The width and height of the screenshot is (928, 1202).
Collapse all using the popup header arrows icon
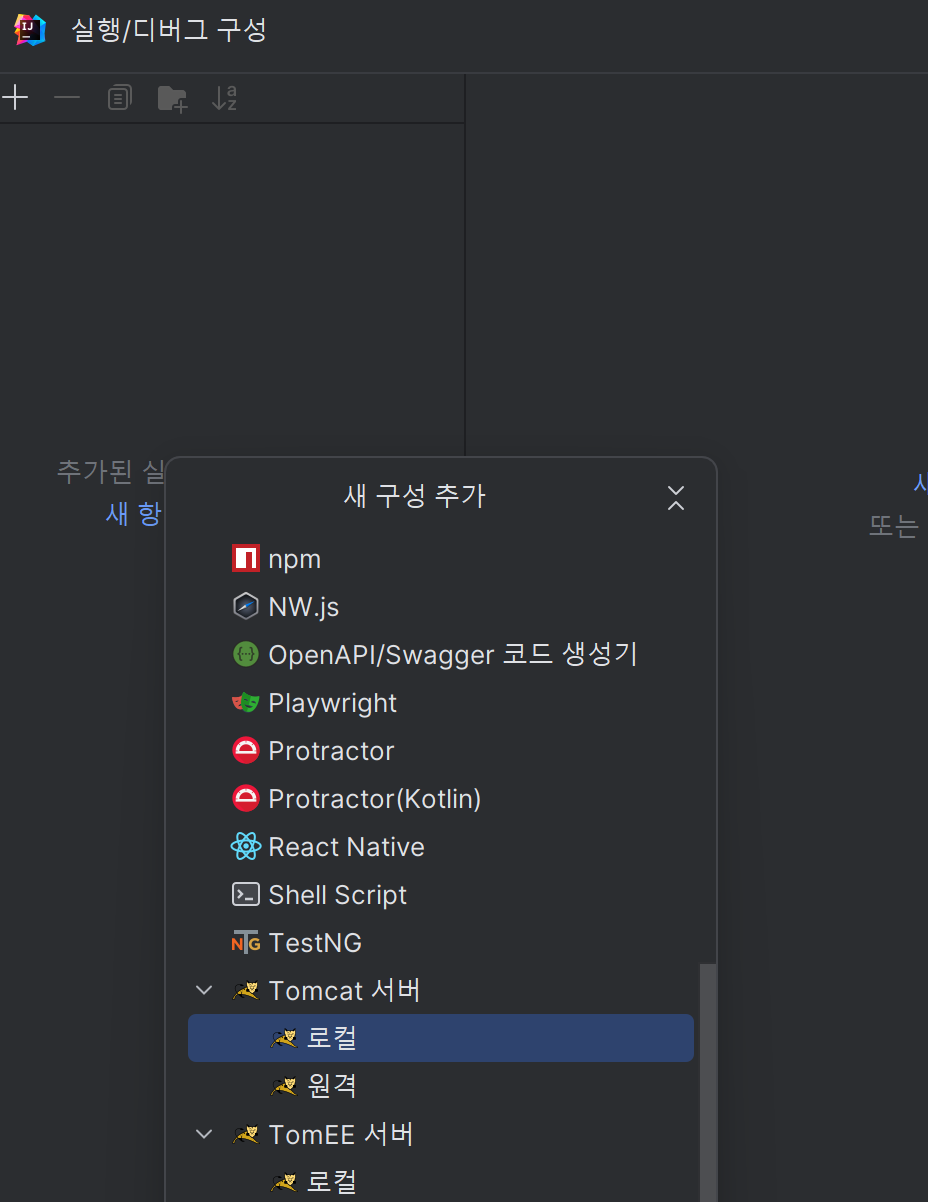coord(676,497)
